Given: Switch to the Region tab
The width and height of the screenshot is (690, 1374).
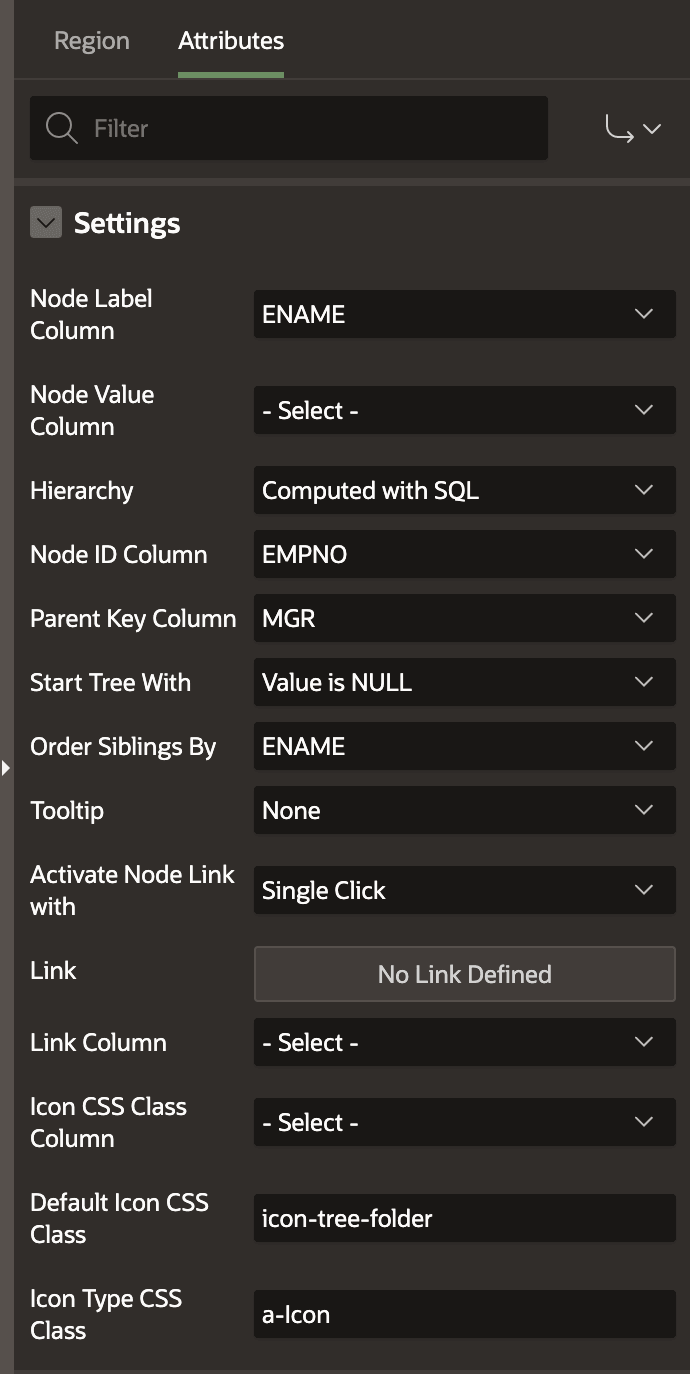Looking at the screenshot, I should [92, 41].
